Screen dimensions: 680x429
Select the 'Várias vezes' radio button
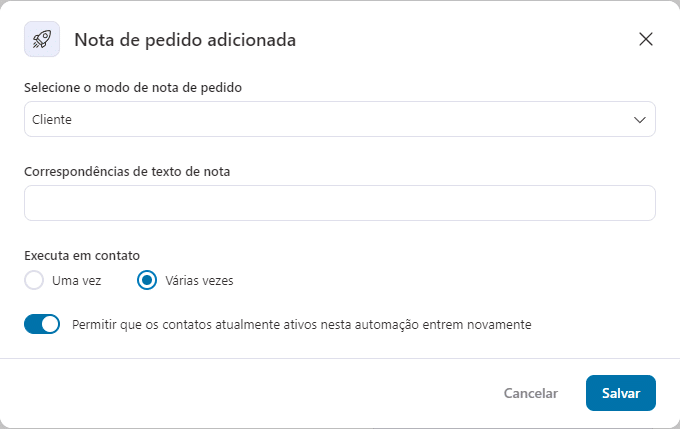click(x=147, y=280)
